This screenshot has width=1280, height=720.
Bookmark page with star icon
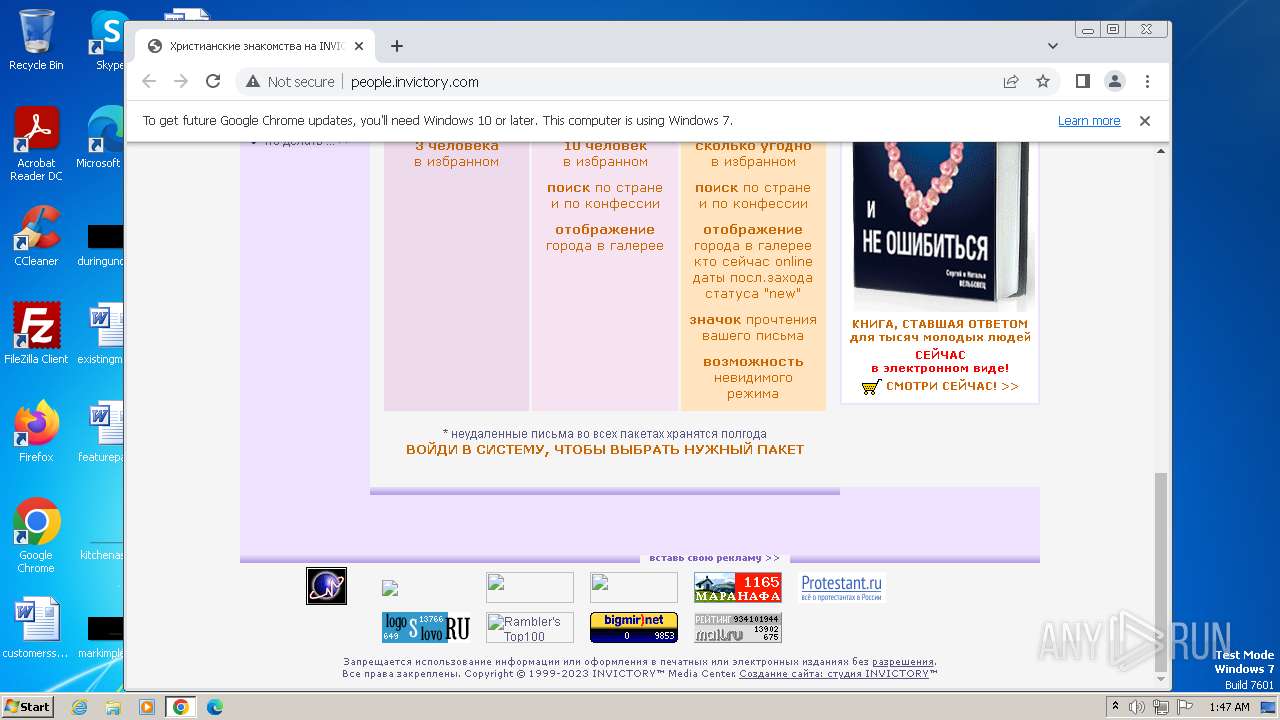(1043, 82)
